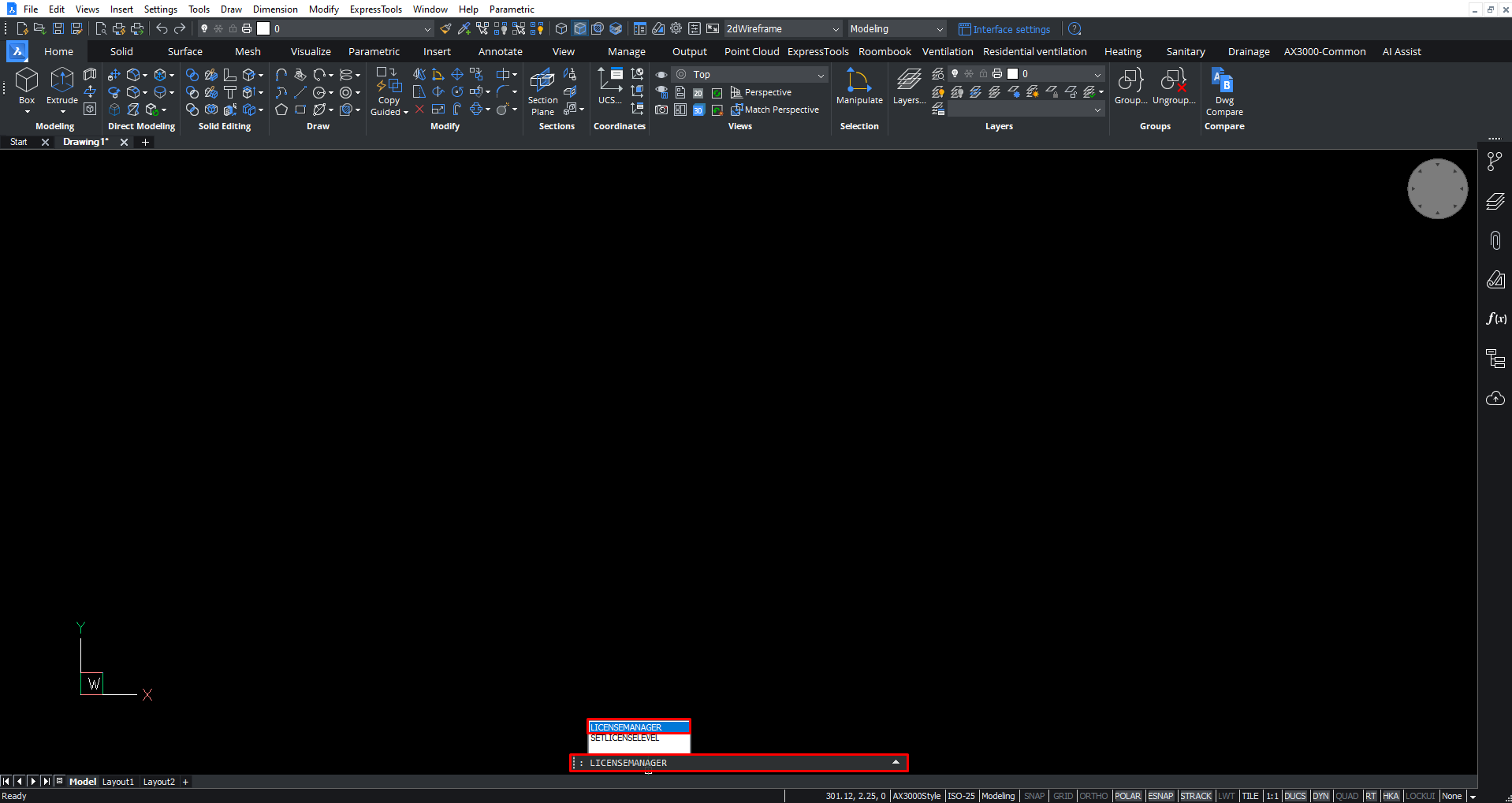1512x803 pixels.
Task: Open the function parameters f(x) panel
Action: (1495, 318)
